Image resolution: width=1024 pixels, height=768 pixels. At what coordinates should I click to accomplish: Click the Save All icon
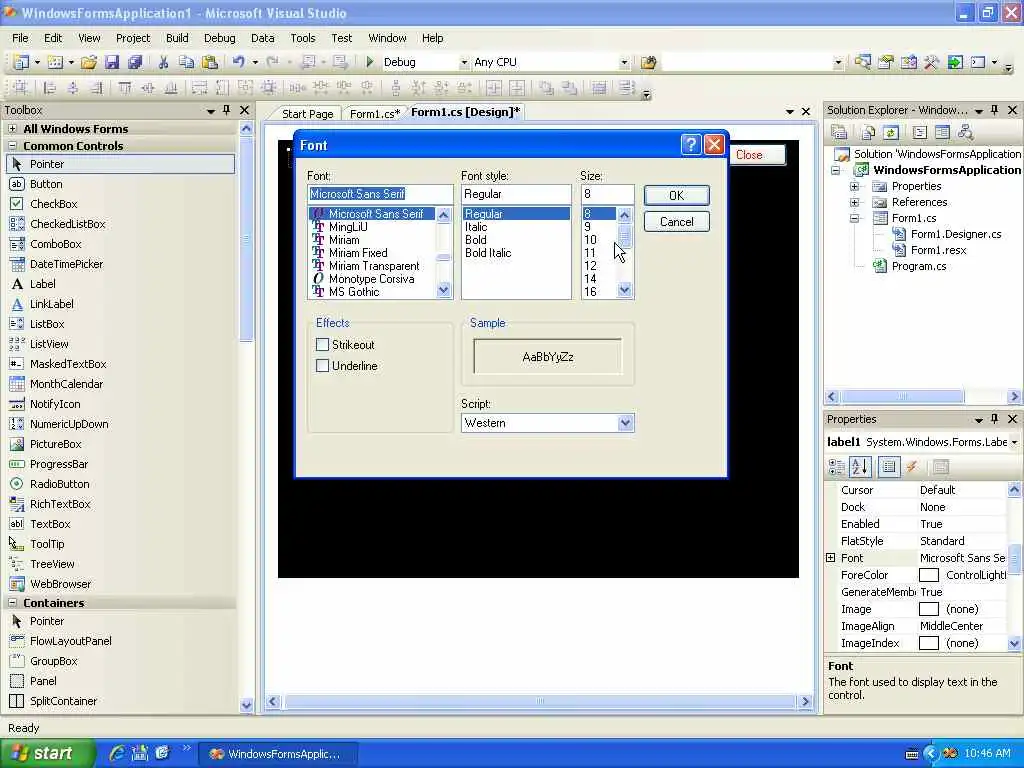(135, 62)
